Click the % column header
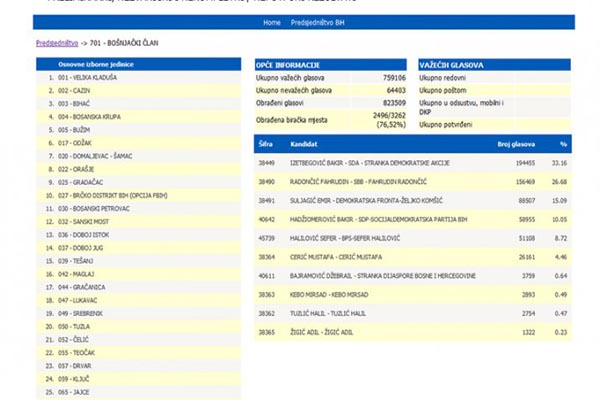Screen dimensions: 600x400 pos(563,144)
